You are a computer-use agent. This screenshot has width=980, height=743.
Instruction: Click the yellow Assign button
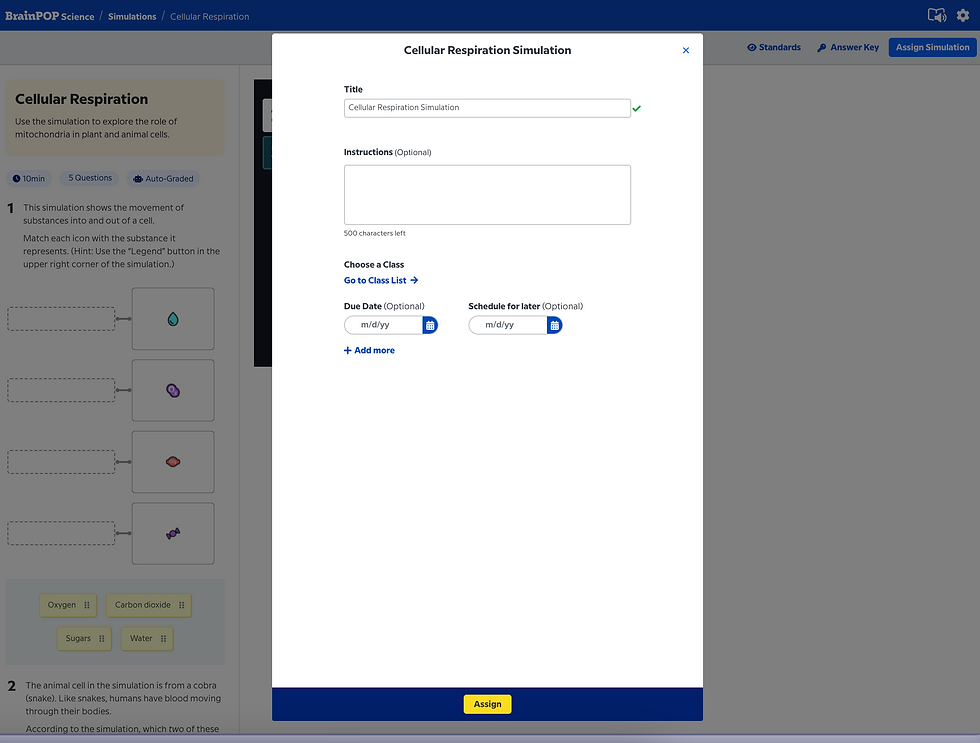tap(488, 704)
